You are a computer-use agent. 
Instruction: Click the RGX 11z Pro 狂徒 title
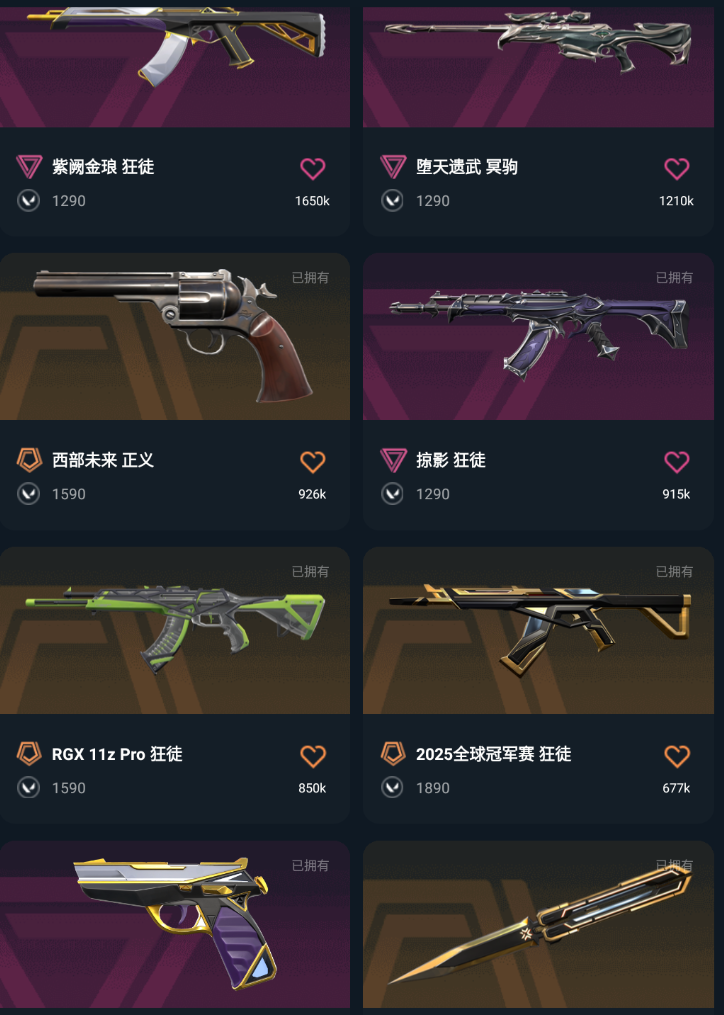click(x=117, y=754)
